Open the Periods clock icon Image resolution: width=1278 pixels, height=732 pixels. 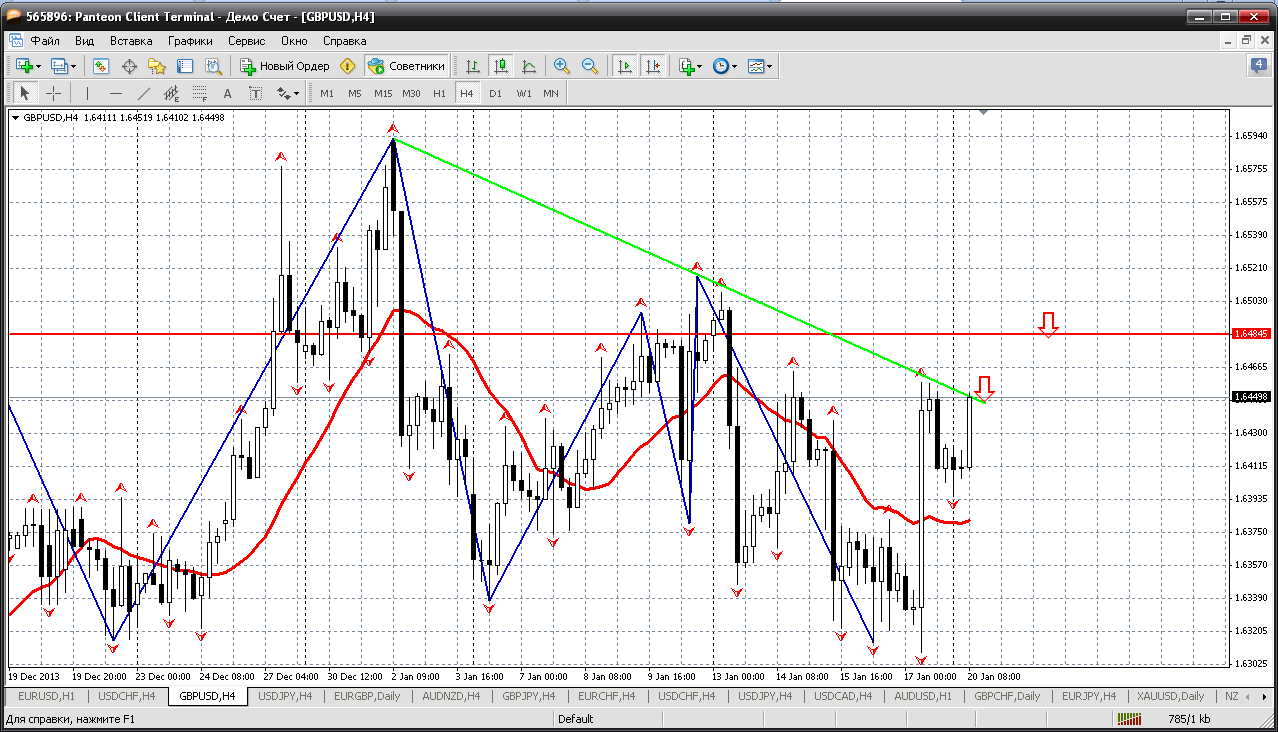[720, 66]
